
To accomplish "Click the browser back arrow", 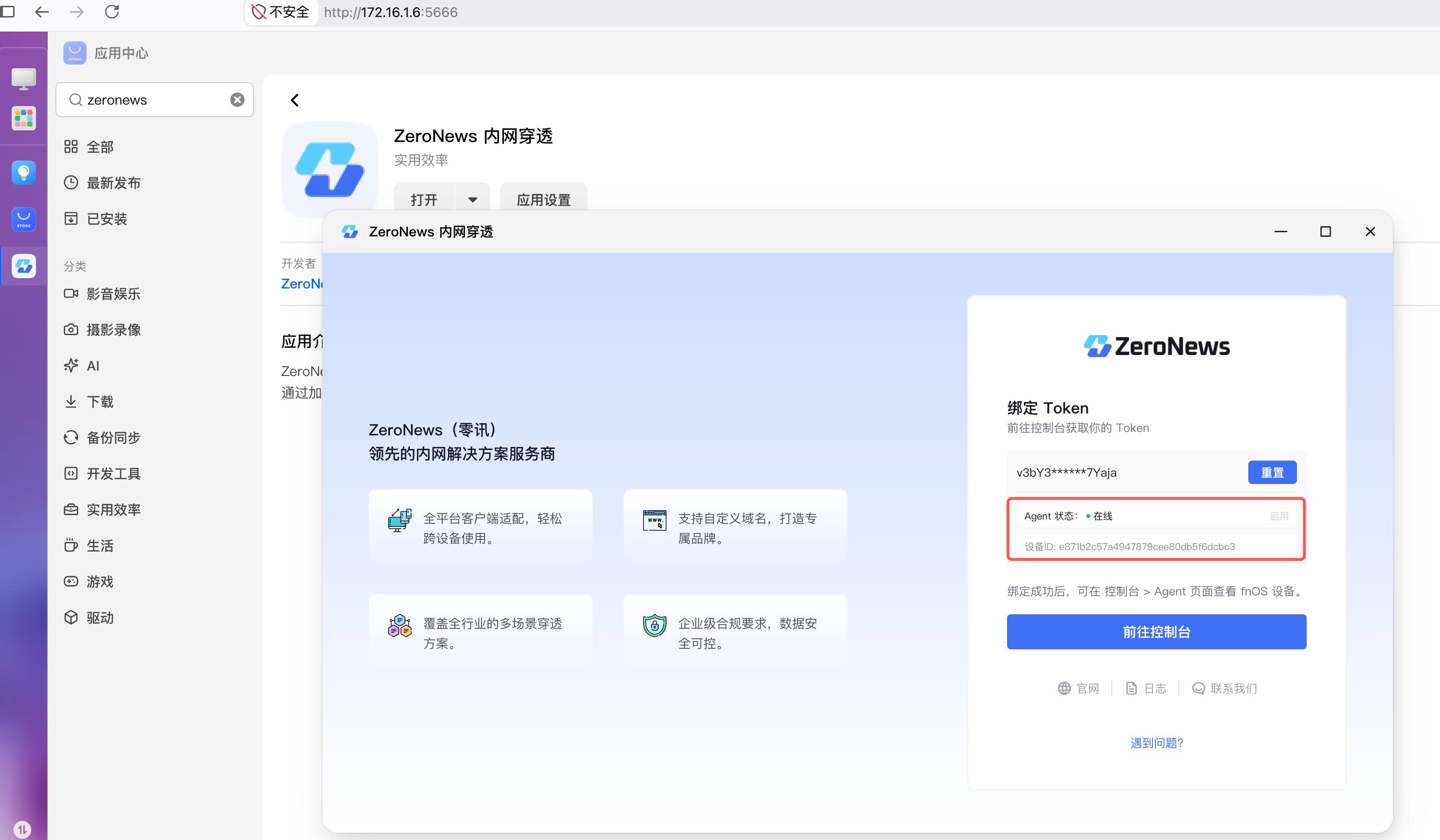I will click(42, 12).
